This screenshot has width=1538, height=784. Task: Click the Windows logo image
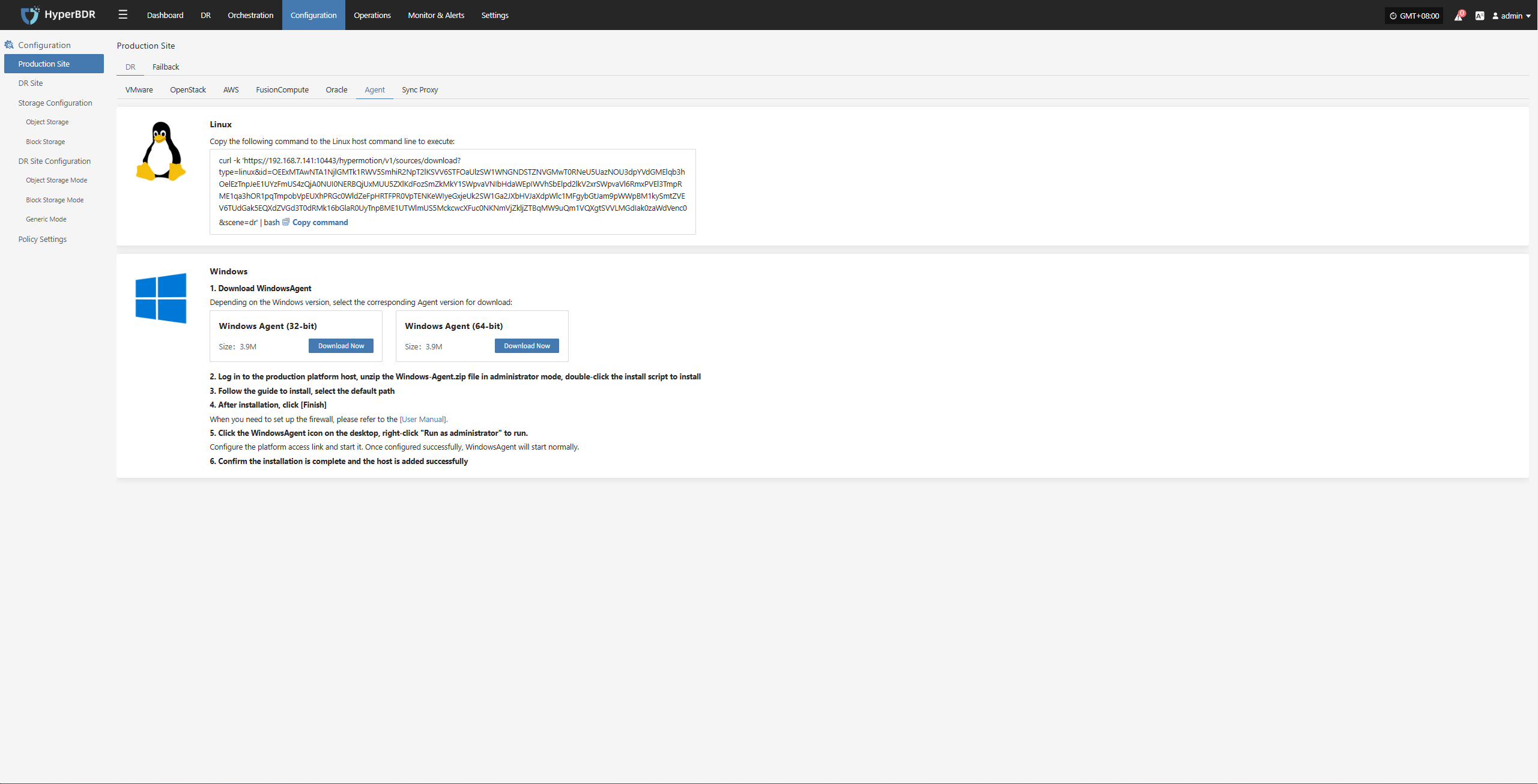(161, 298)
